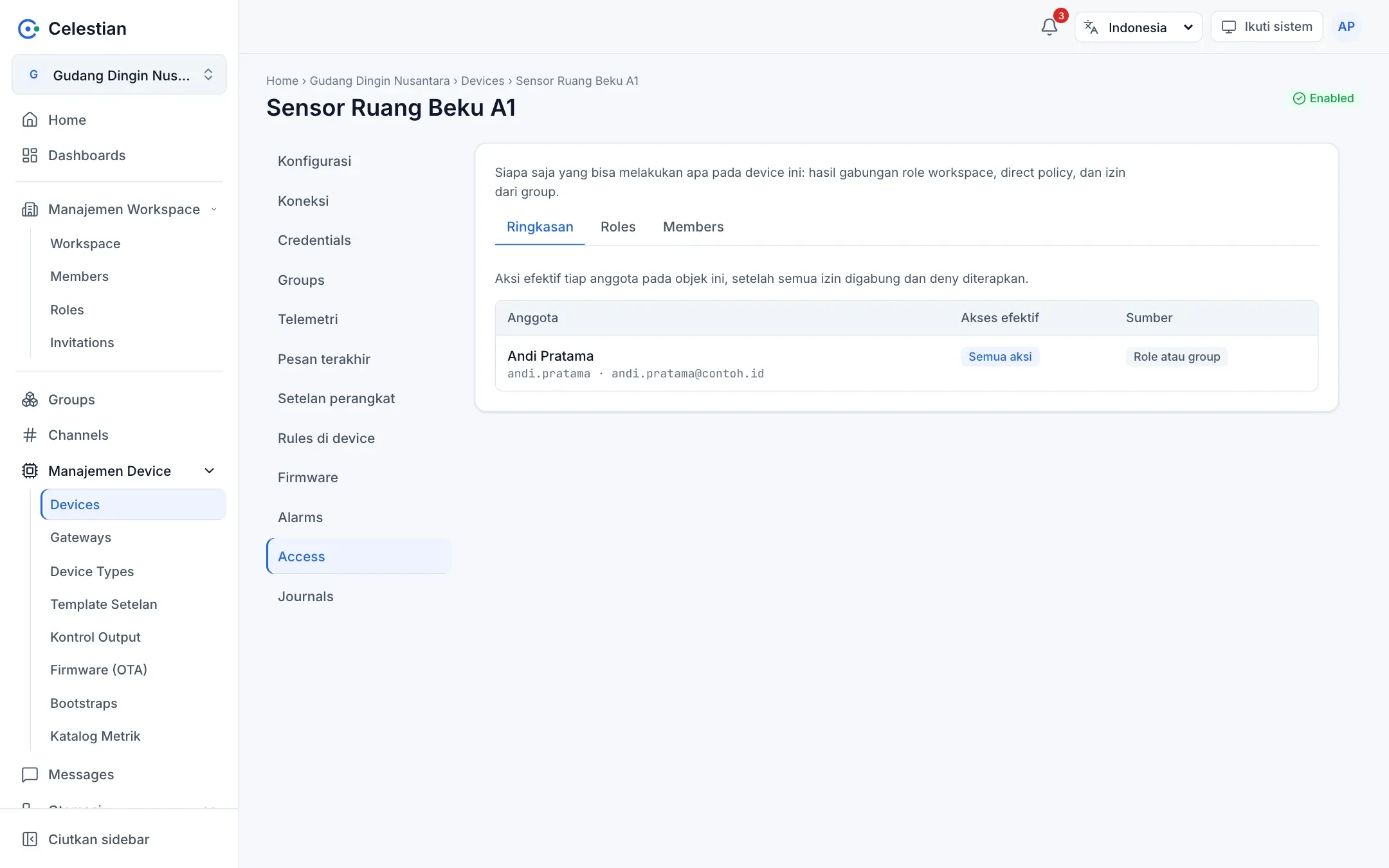This screenshot has width=1389, height=868.
Task: Click the Groups cubes icon in sidebar
Action: [x=30, y=399]
